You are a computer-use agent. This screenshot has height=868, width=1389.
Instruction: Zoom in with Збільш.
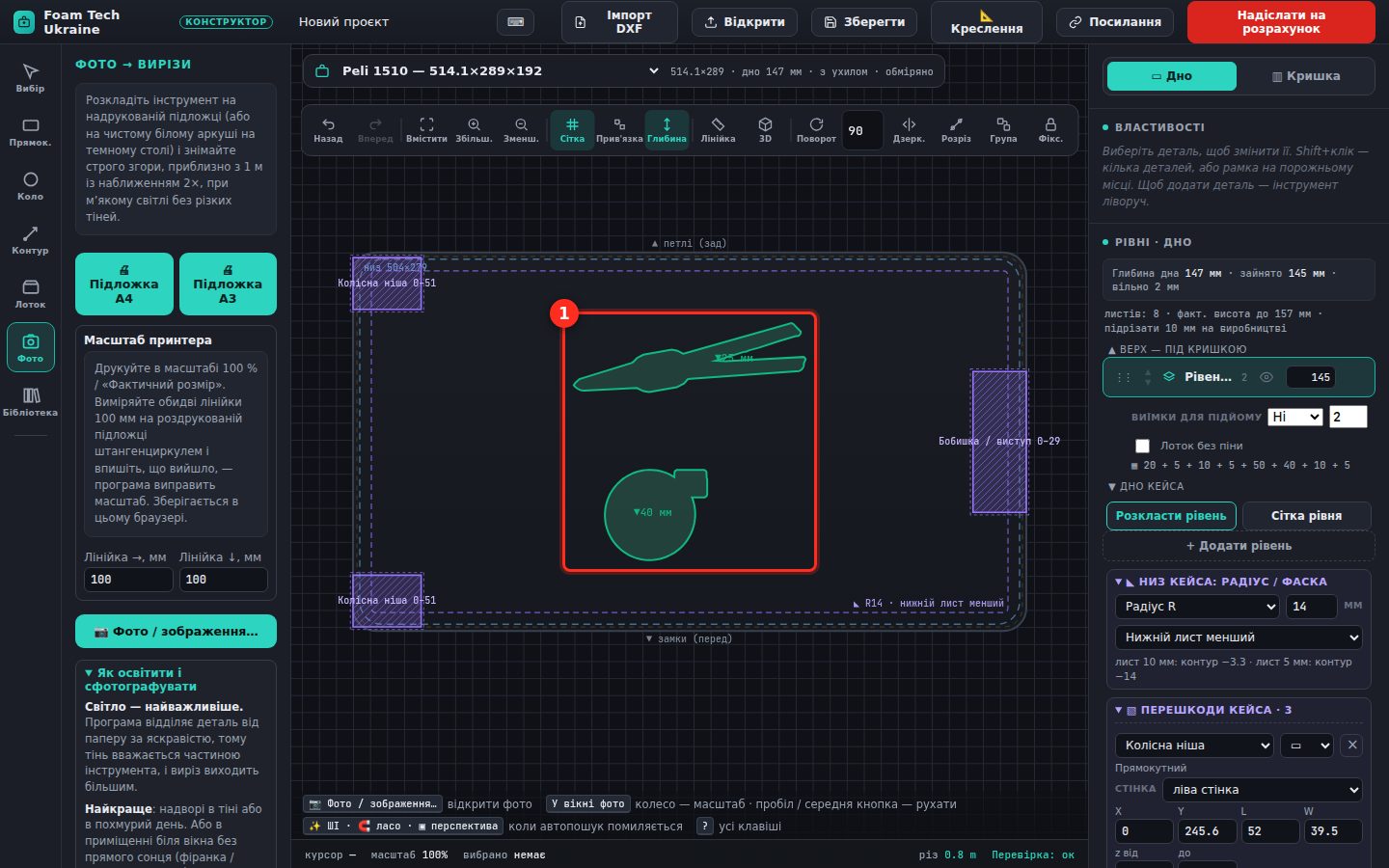tap(474, 130)
